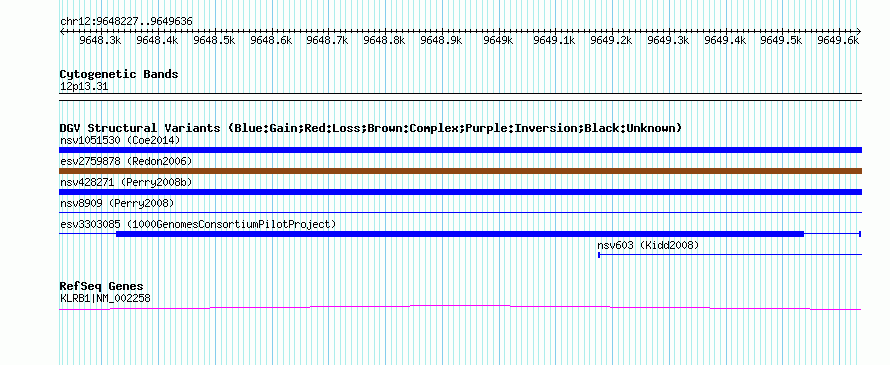Open variant esv3303085 (1000GenomesConsortiumPilotProject) label
Viewport: 890px width, 365px height.
[x=198, y=224]
